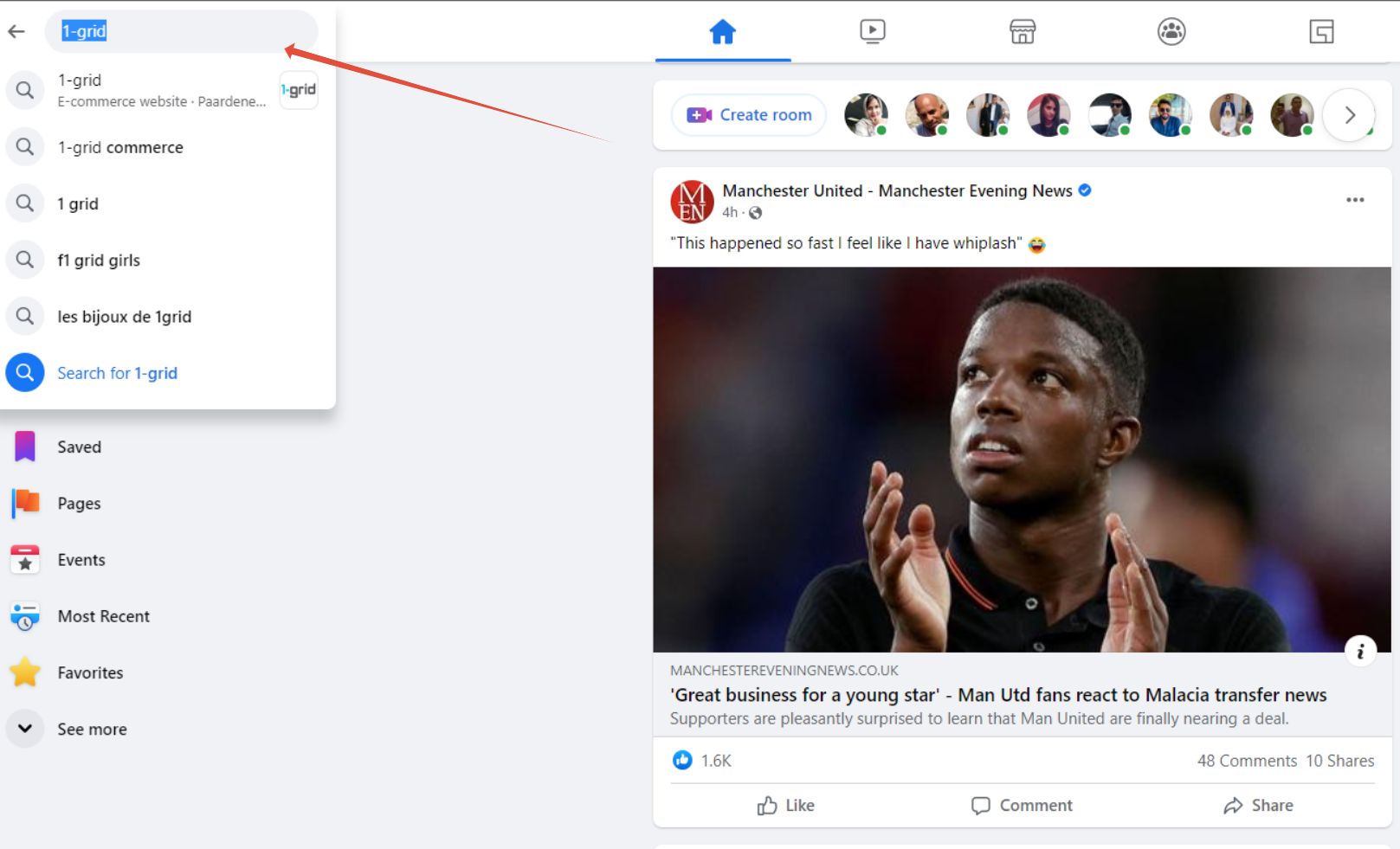The image size is (1400, 849).
Task: Click the Events calendar icon
Action: pos(25,560)
